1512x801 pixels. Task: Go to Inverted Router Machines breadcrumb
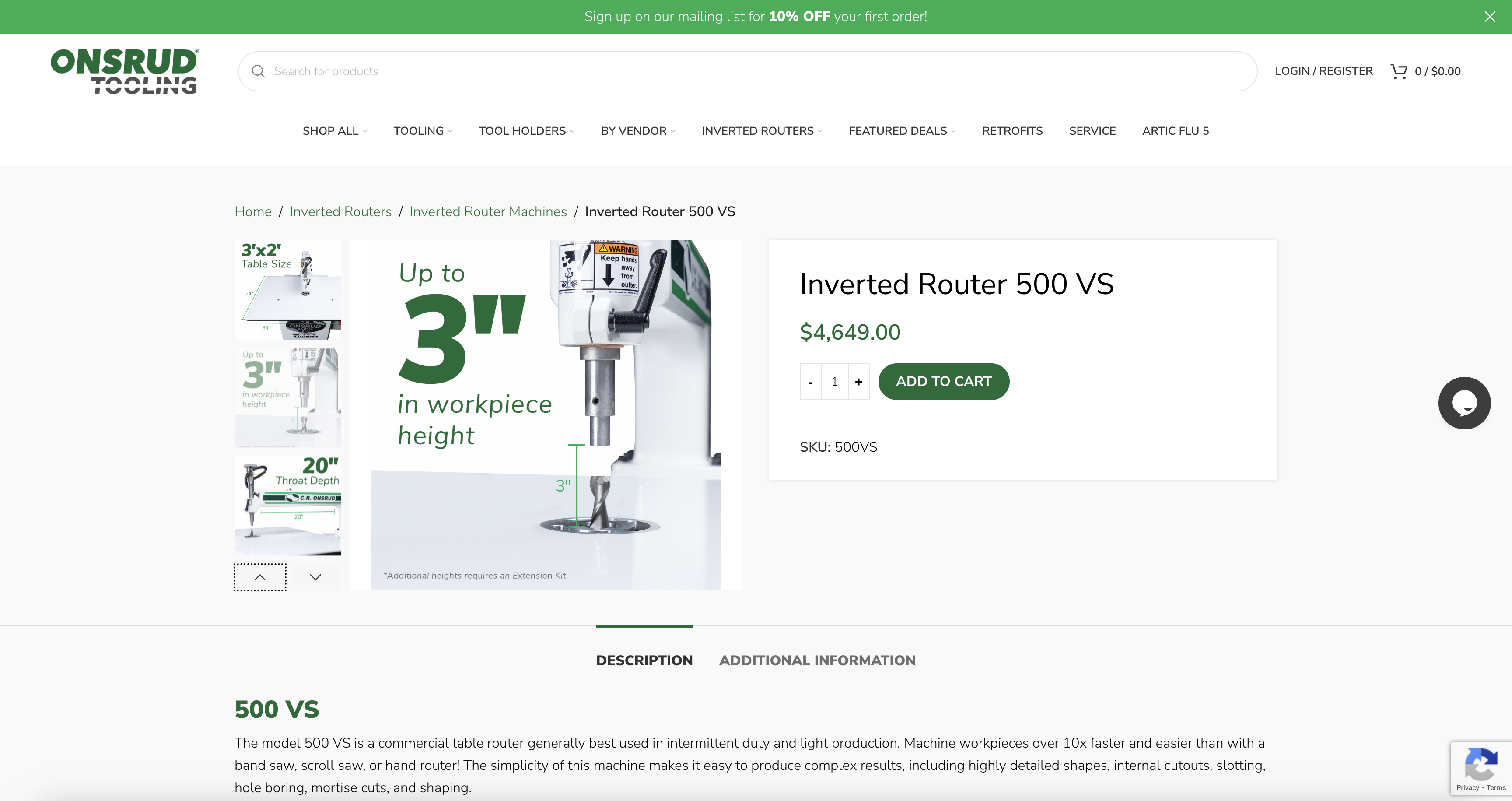[488, 211]
